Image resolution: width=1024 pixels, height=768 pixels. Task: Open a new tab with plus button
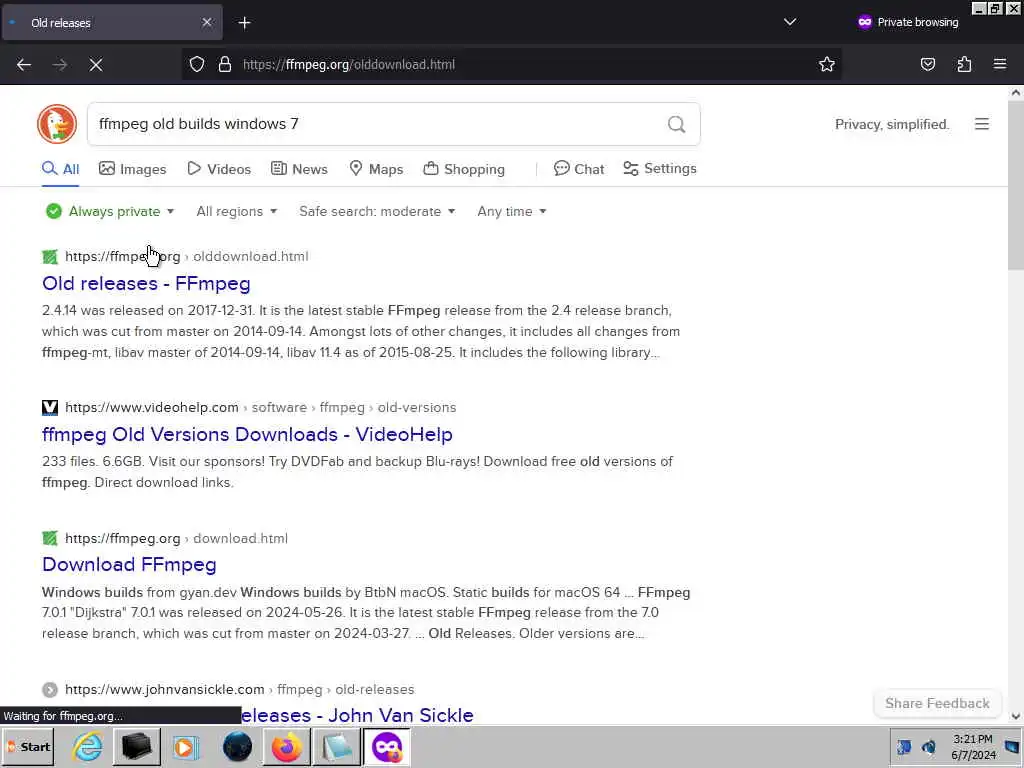244,23
